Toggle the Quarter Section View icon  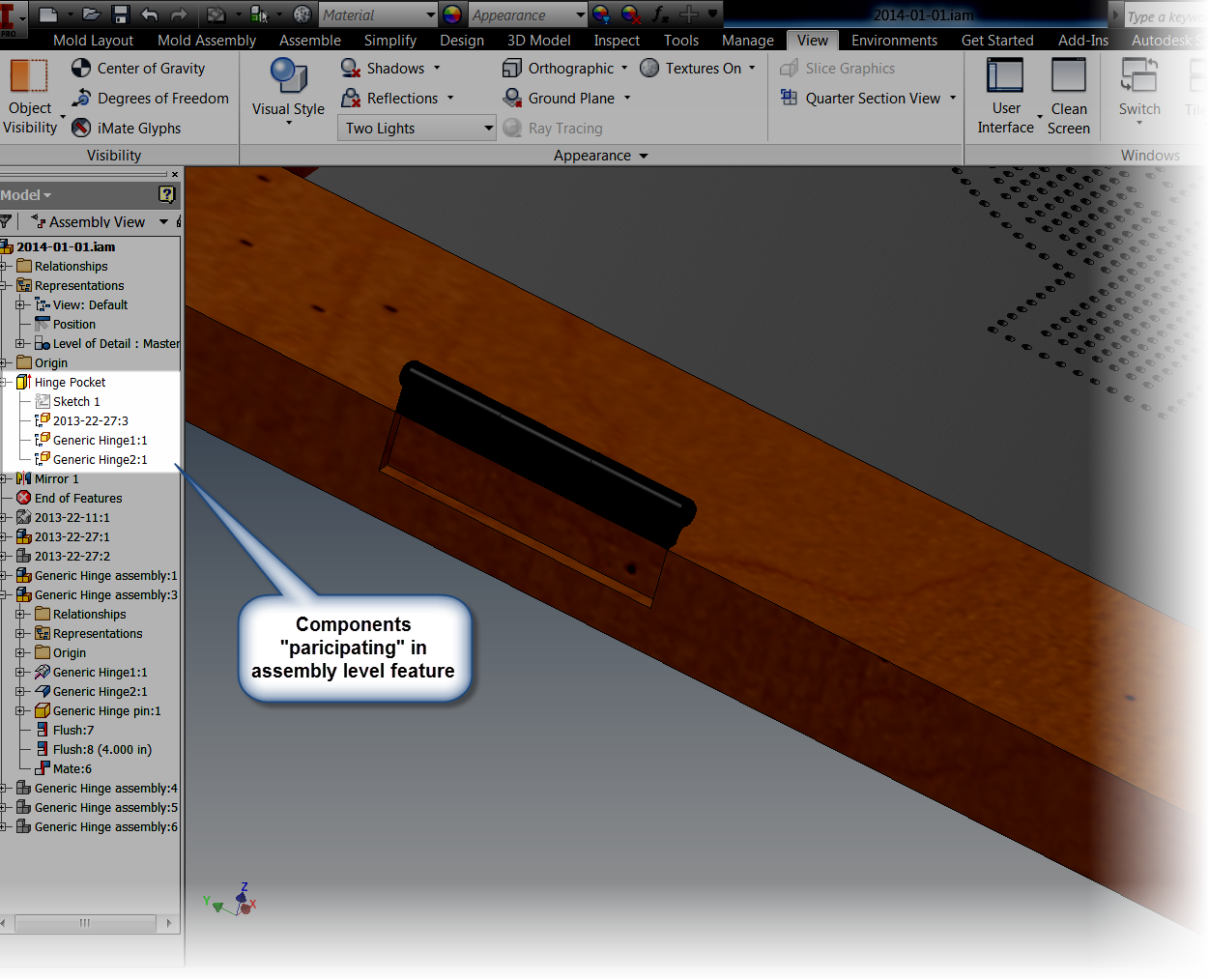791,98
